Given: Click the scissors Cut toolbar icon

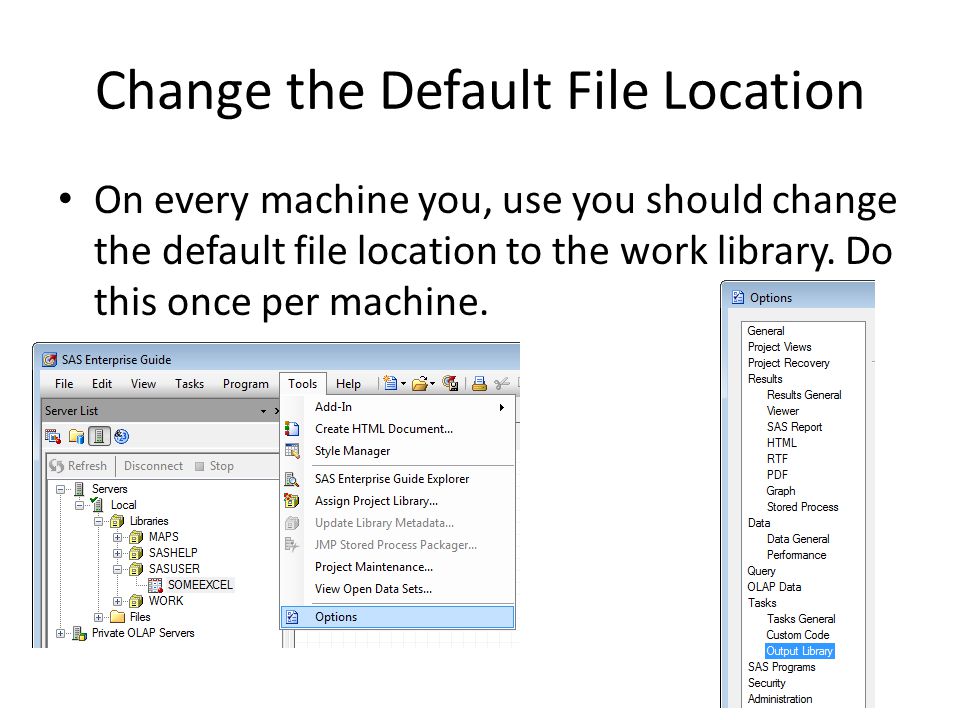Looking at the screenshot, I should click(502, 384).
